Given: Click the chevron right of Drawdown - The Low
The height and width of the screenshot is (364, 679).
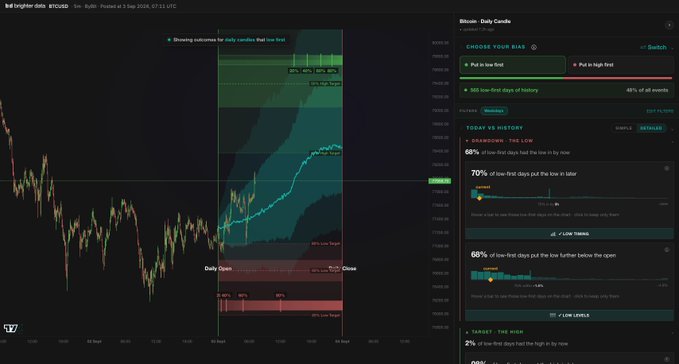Looking at the screenshot, I should (672, 141).
